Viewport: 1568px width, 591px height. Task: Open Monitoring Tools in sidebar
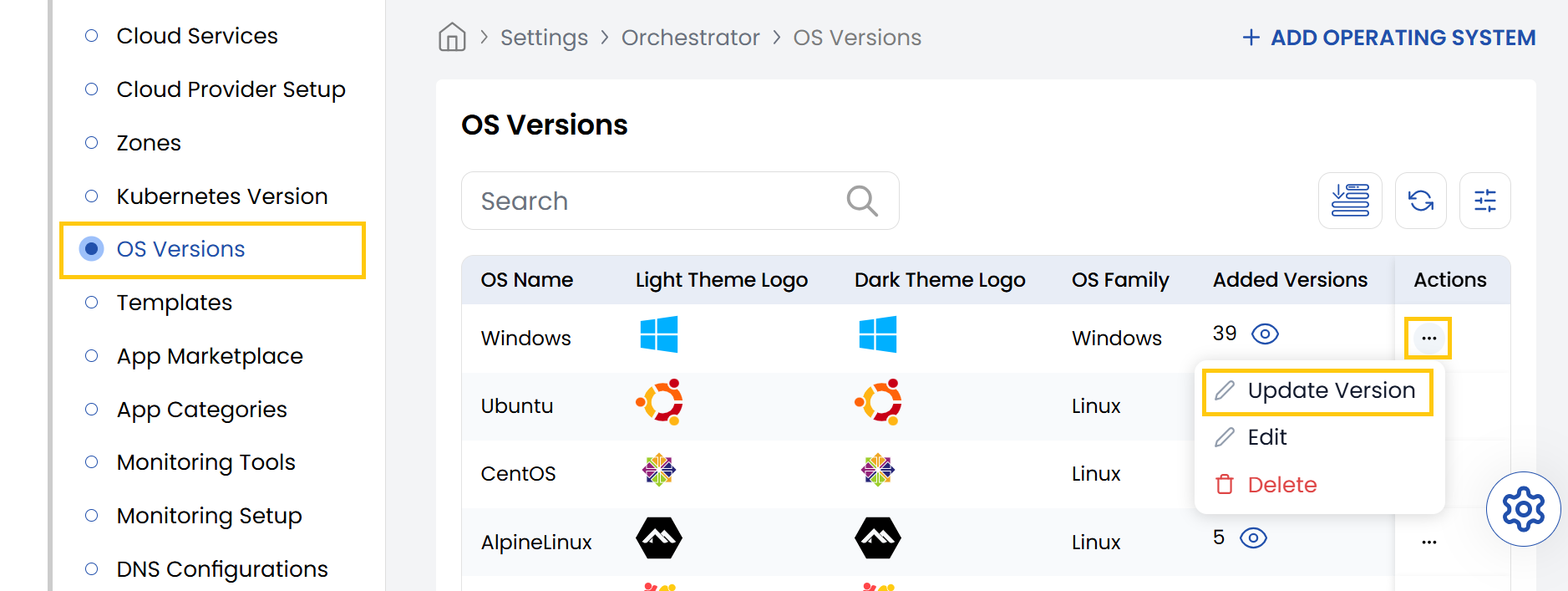206,462
